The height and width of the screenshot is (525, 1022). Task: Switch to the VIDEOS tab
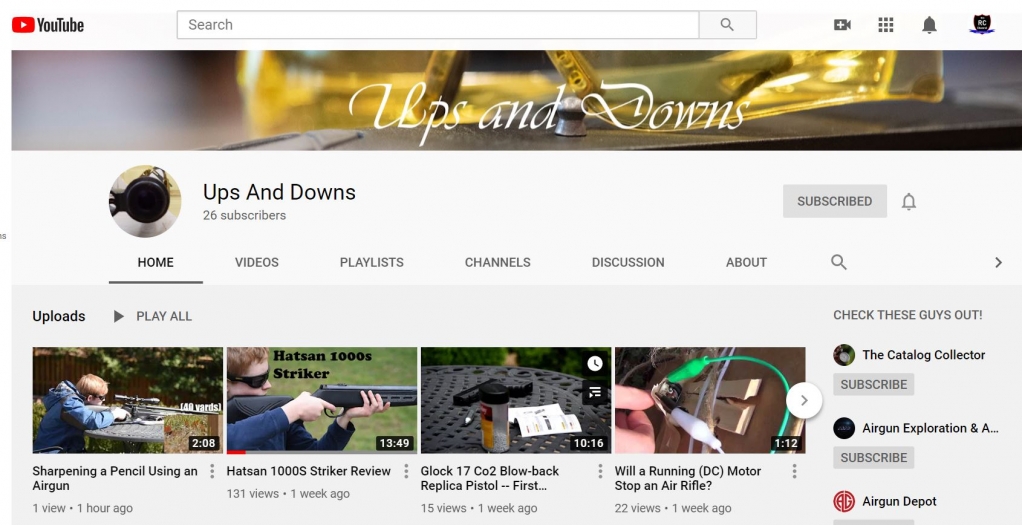click(x=257, y=262)
